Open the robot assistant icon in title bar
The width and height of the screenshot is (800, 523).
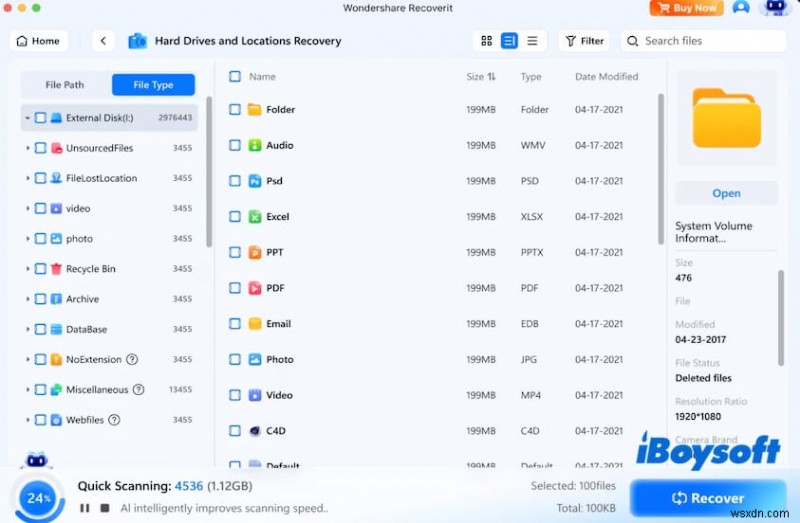pos(776,7)
